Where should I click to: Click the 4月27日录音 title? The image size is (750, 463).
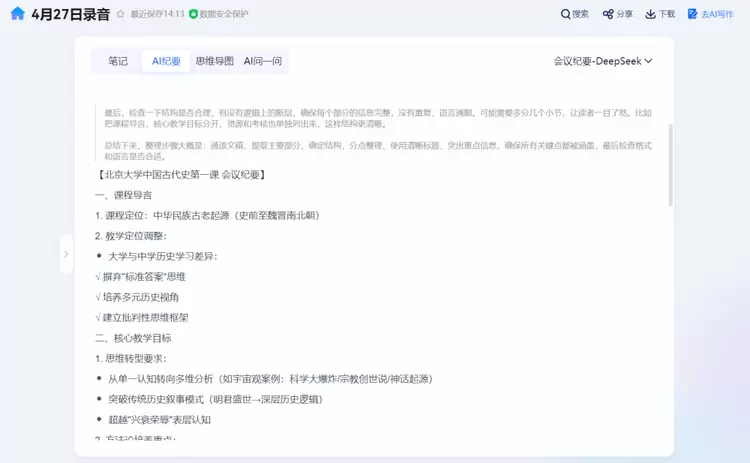pyautogui.click(x=70, y=15)
